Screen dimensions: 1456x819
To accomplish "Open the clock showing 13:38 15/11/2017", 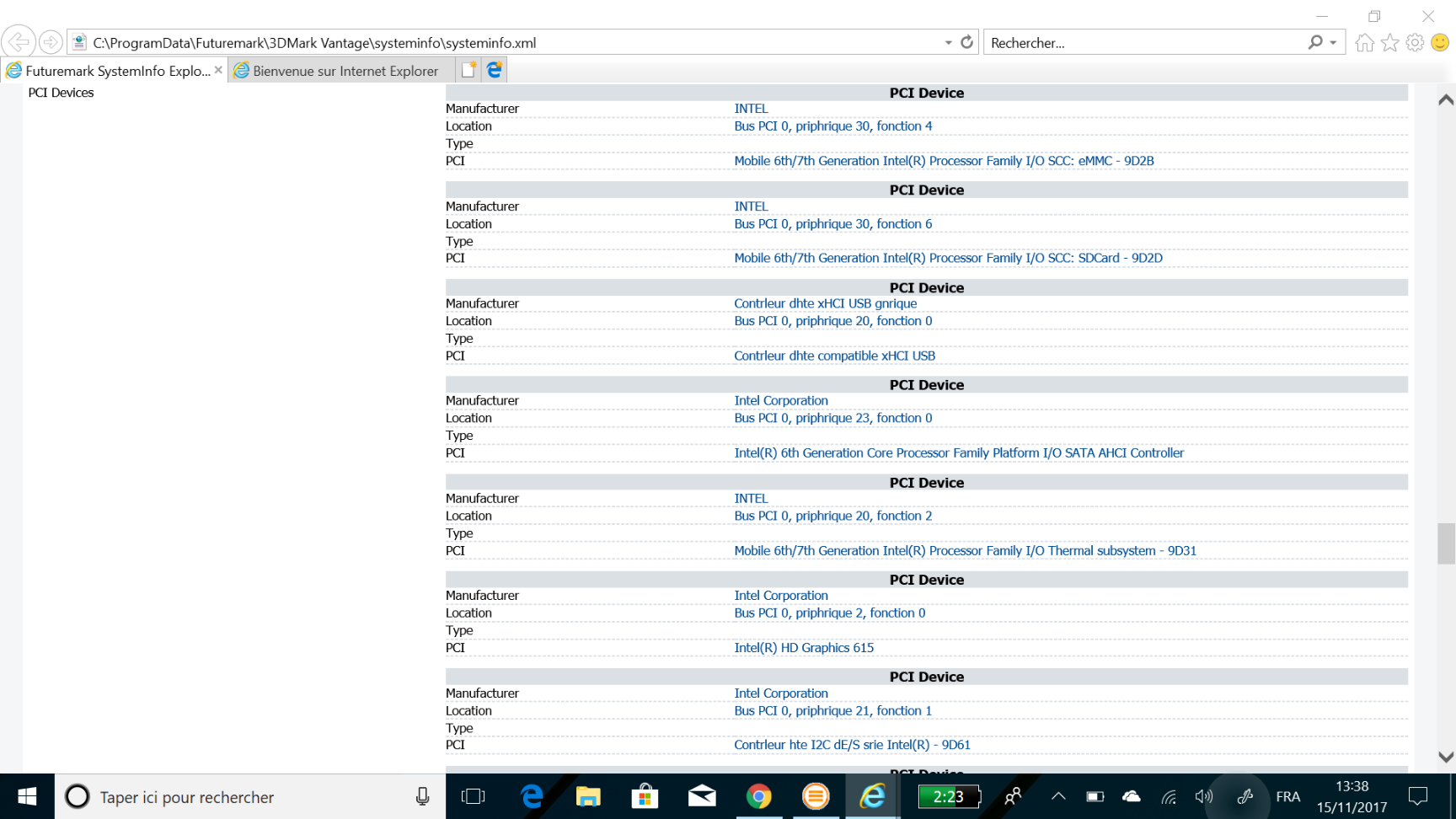I will [1352, 796].
